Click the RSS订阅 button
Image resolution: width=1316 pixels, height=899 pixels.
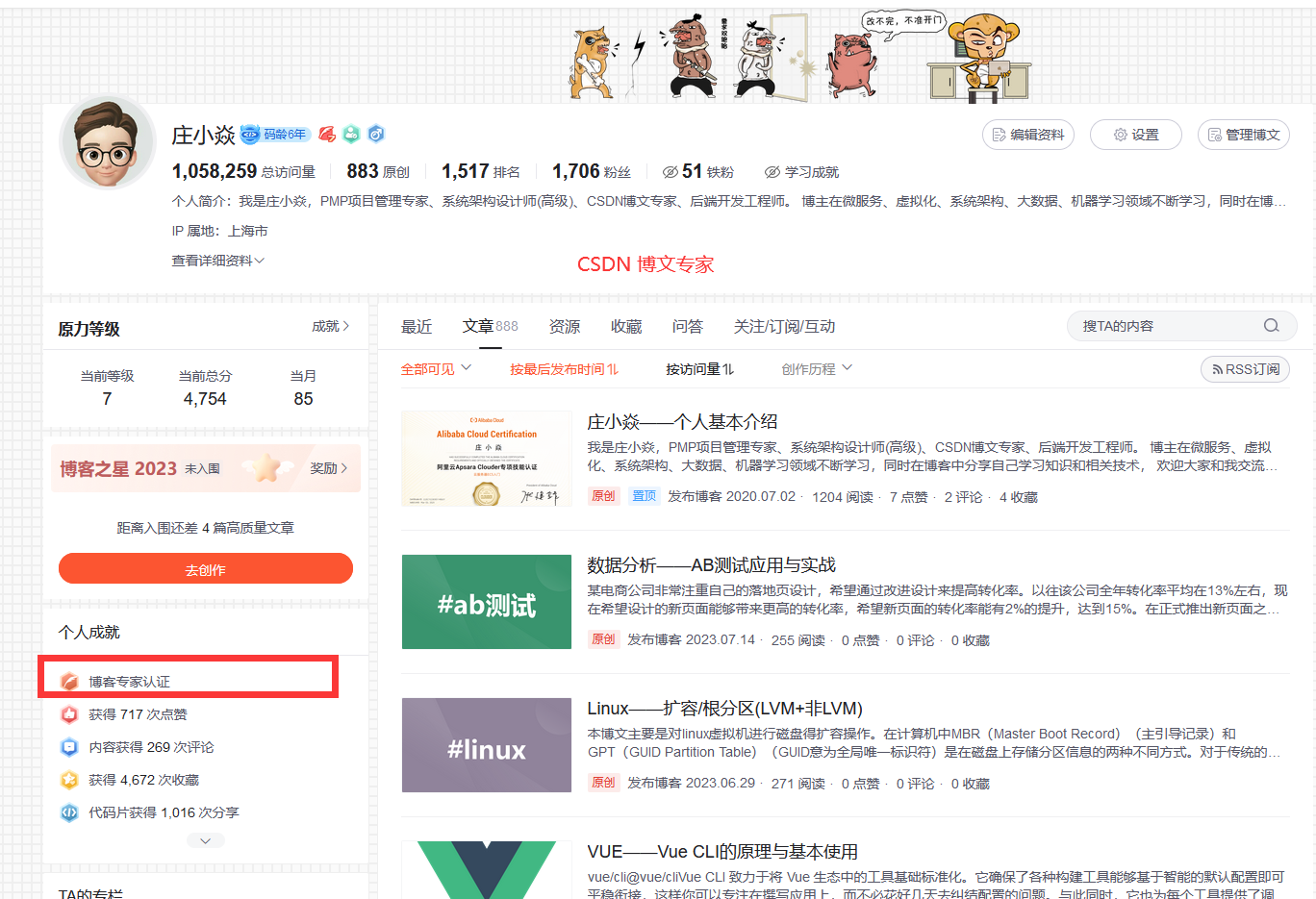click(x=1245, y=369)
